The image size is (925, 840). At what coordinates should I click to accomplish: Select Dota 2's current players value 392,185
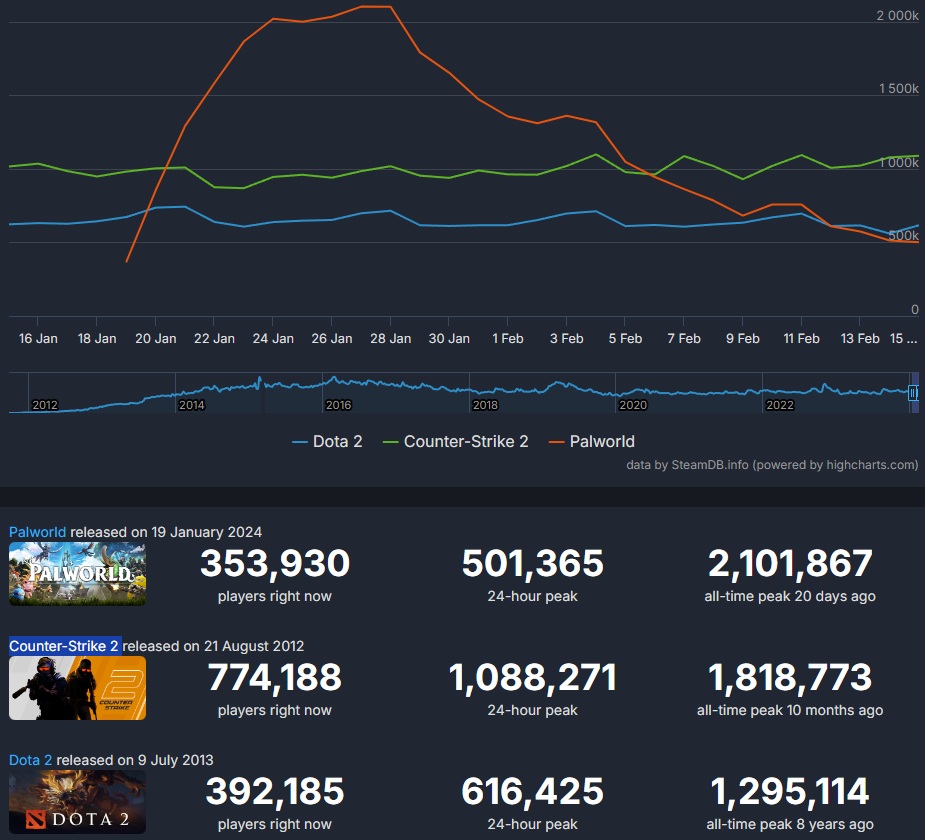click(x=275, y=790)
